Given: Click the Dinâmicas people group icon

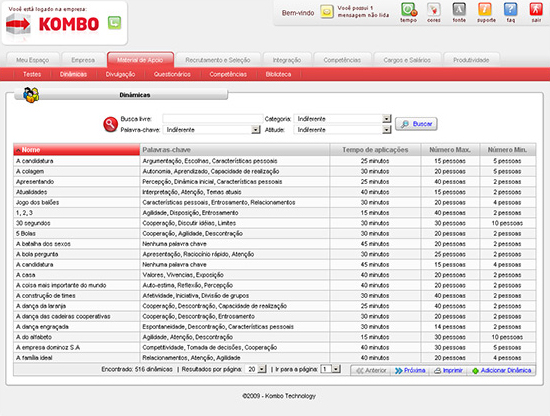Looking at the screenshot, I should click(x=31, y=95).
